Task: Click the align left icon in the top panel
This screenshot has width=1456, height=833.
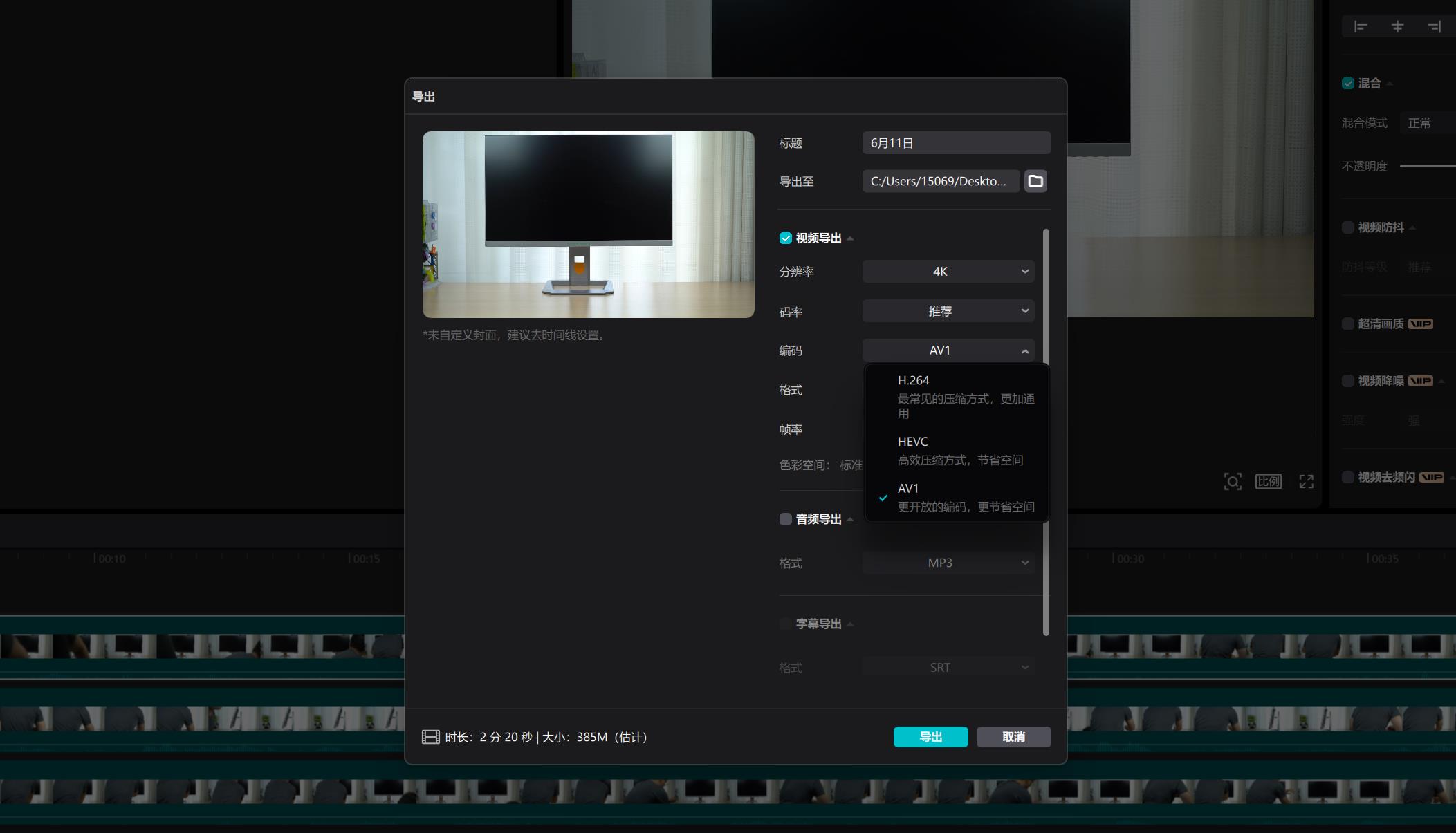Action: (1360, 27)
